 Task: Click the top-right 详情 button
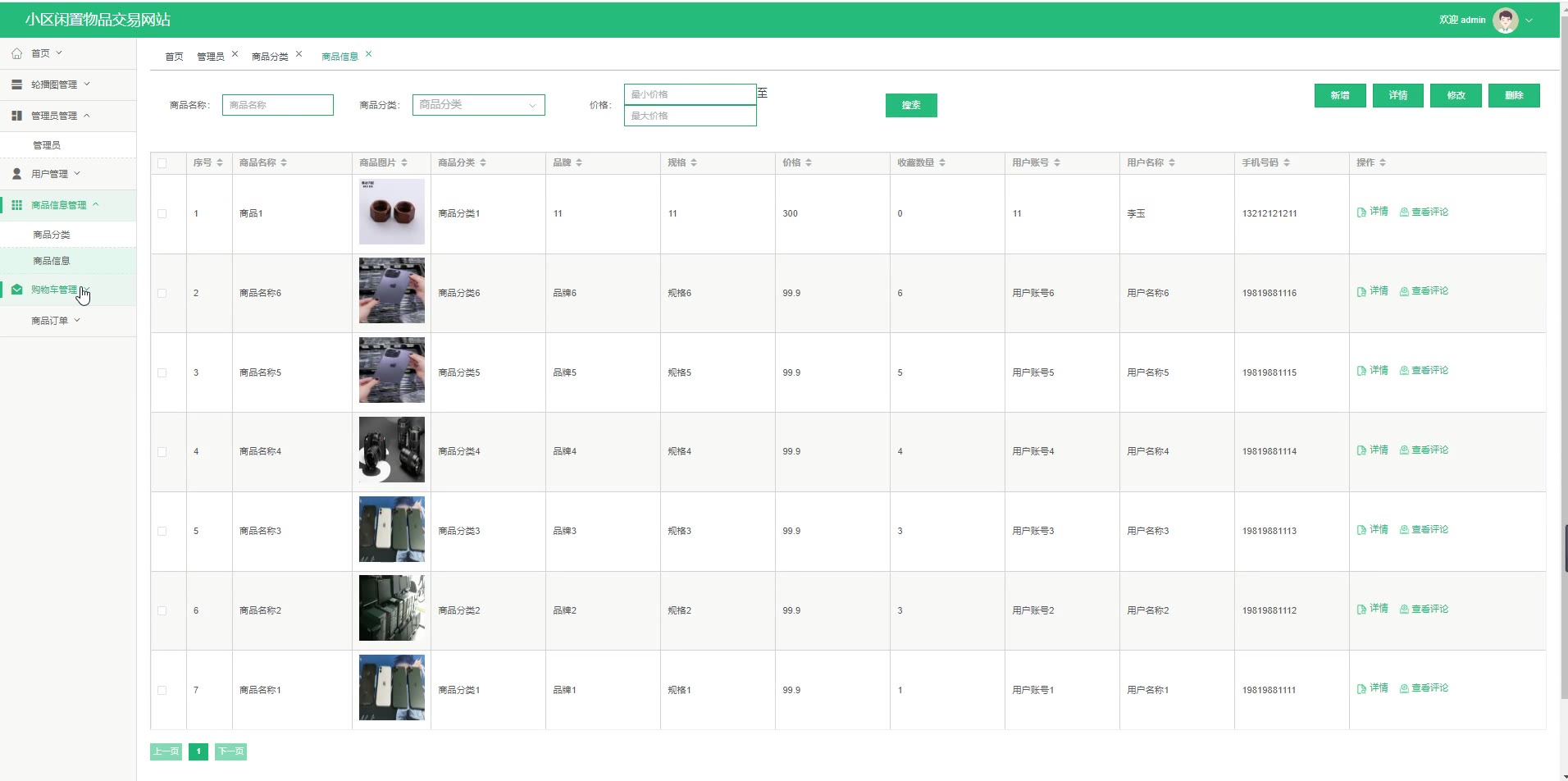[1398, 95]
